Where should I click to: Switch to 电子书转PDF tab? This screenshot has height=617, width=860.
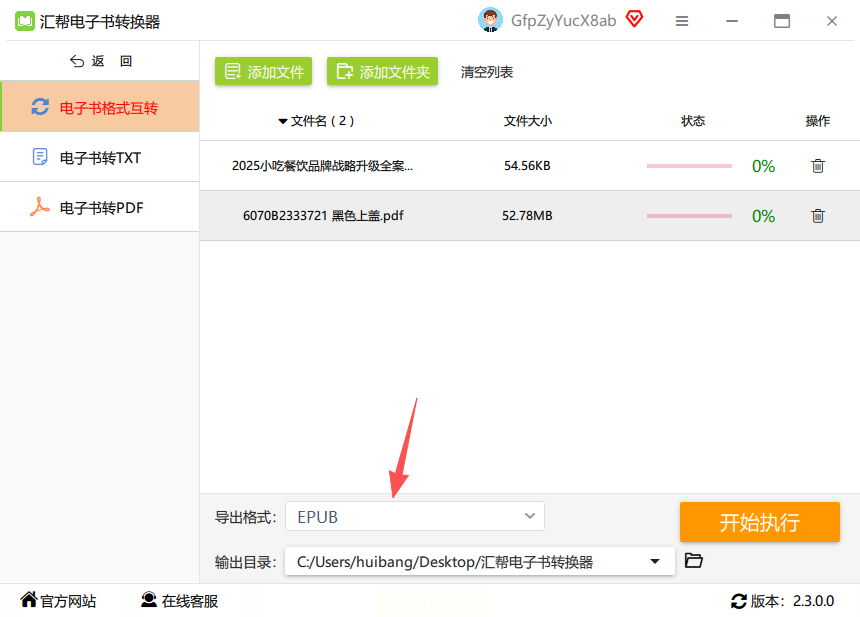pos(100,207)
